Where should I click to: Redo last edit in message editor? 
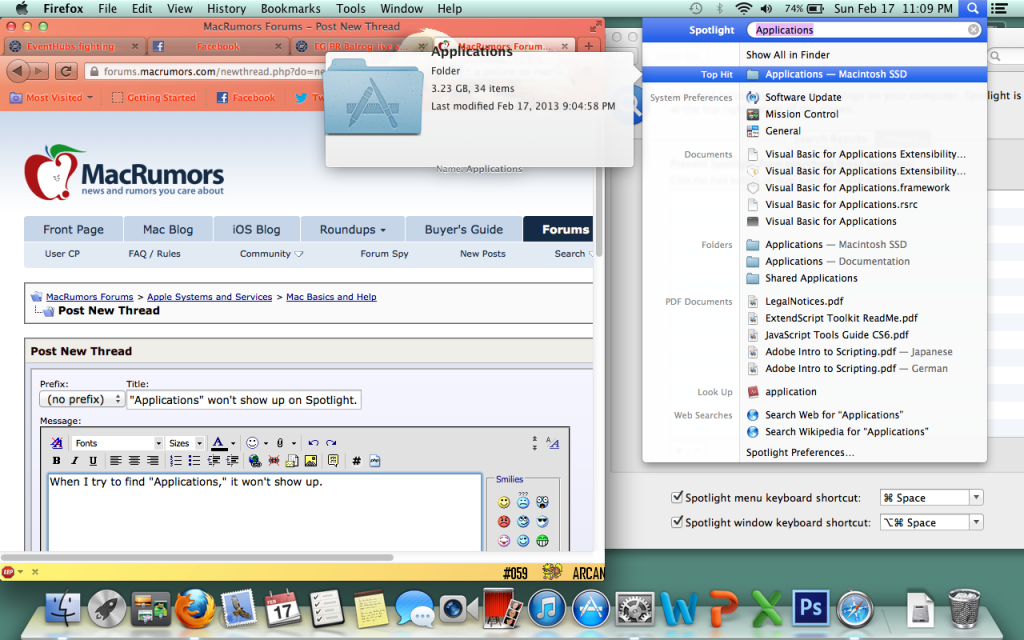[331, 443]
